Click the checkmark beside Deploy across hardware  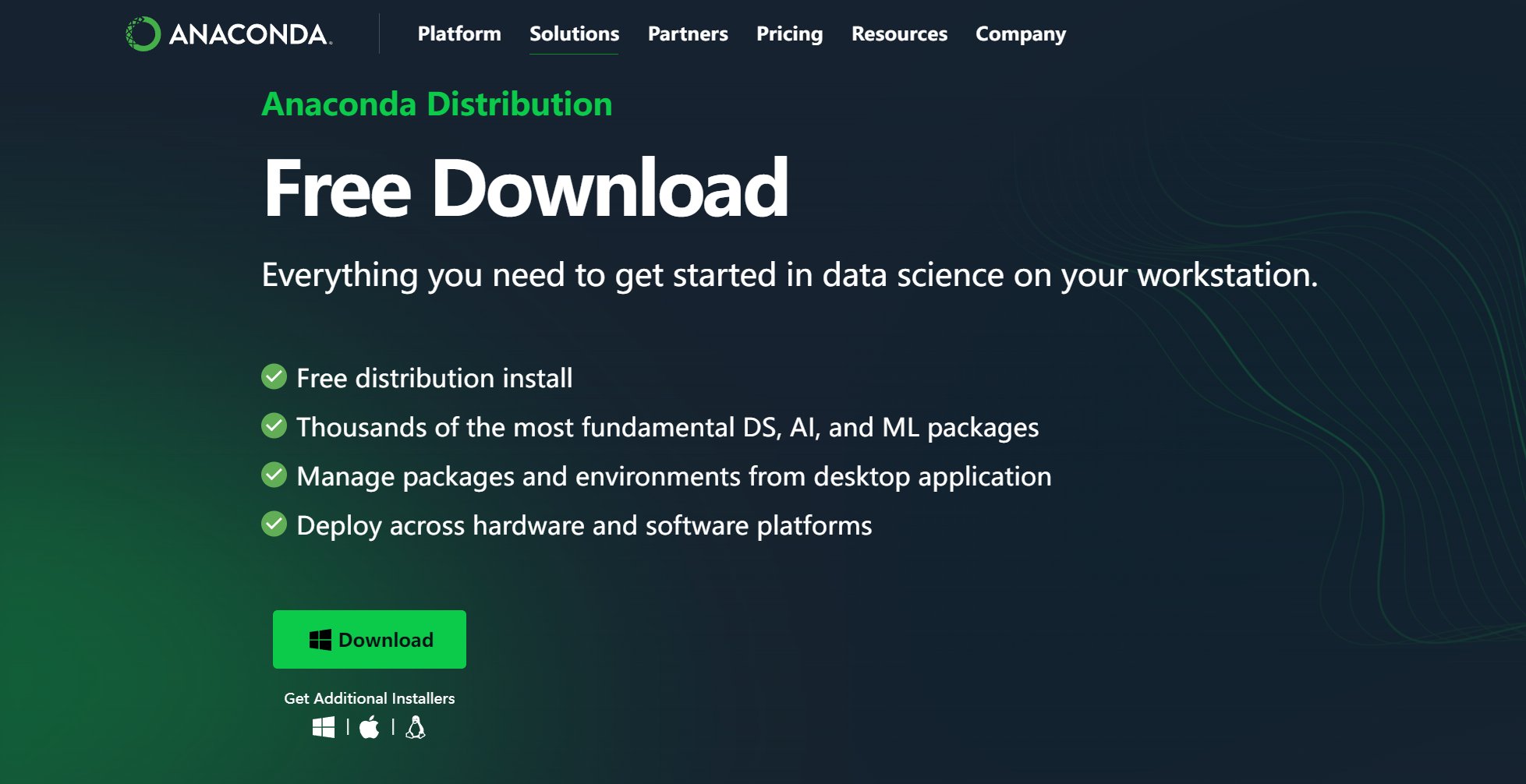[x=274, y=524]
